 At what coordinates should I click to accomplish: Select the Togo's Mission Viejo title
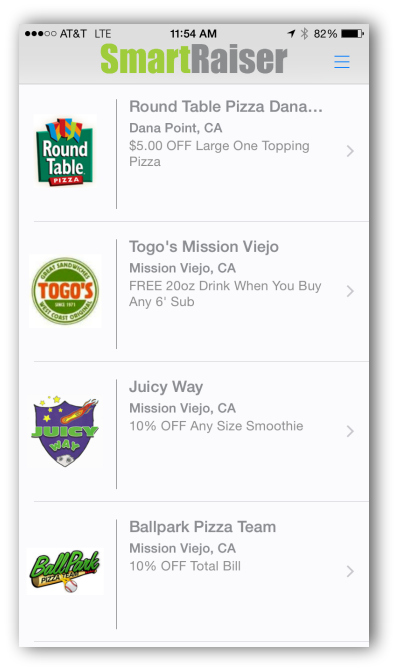pyautogui.click(x=204, y=247)
